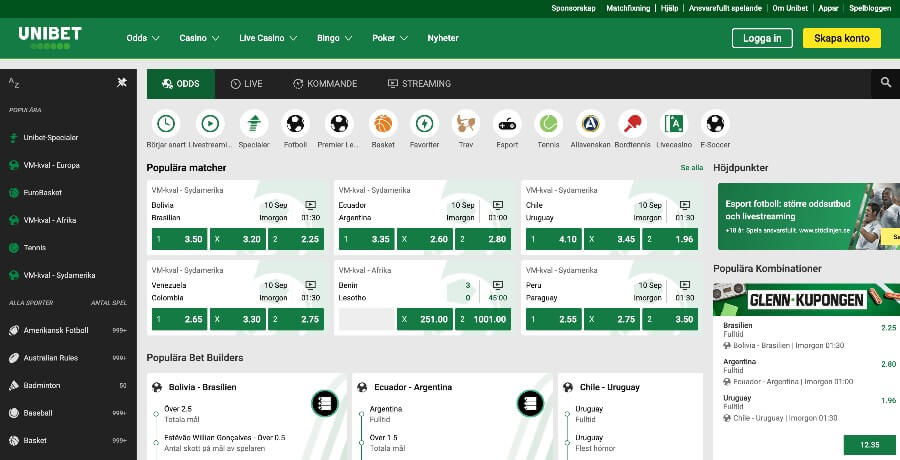Open bet builder icon on Ecuador - Argentina card

530,403
